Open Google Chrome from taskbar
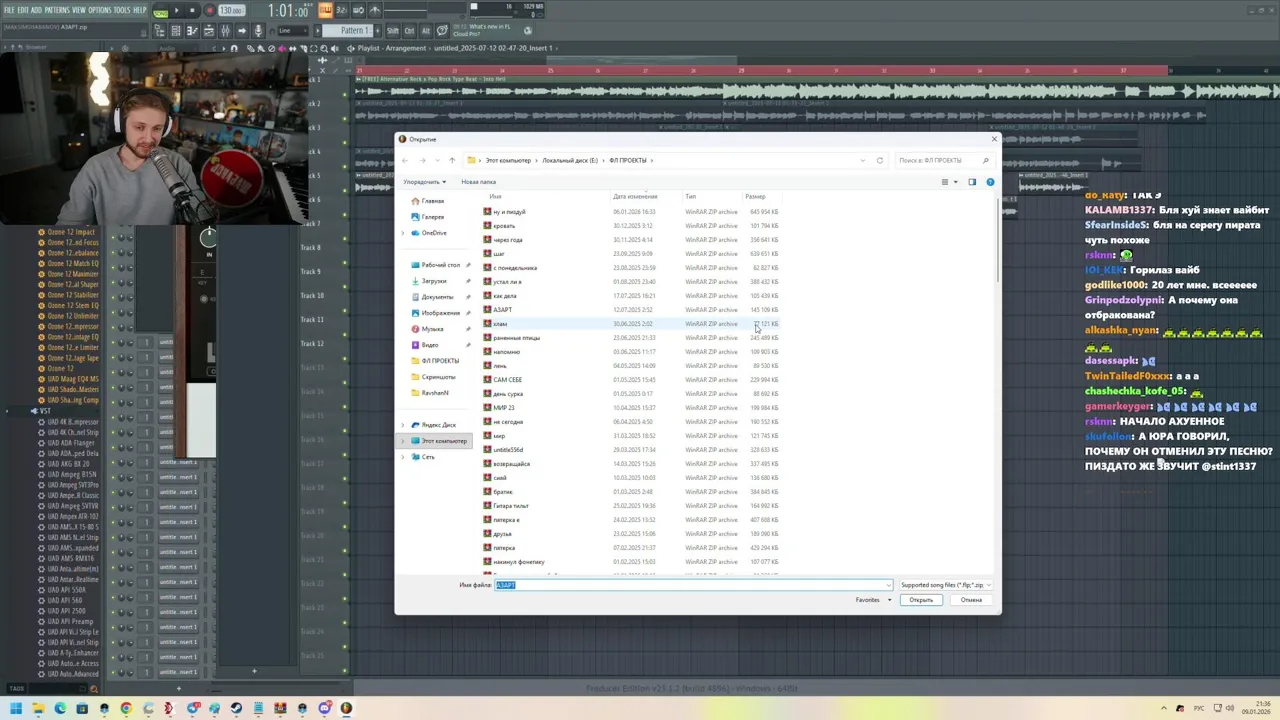Viewport: 1280px width, 720px height. point(126,709)
